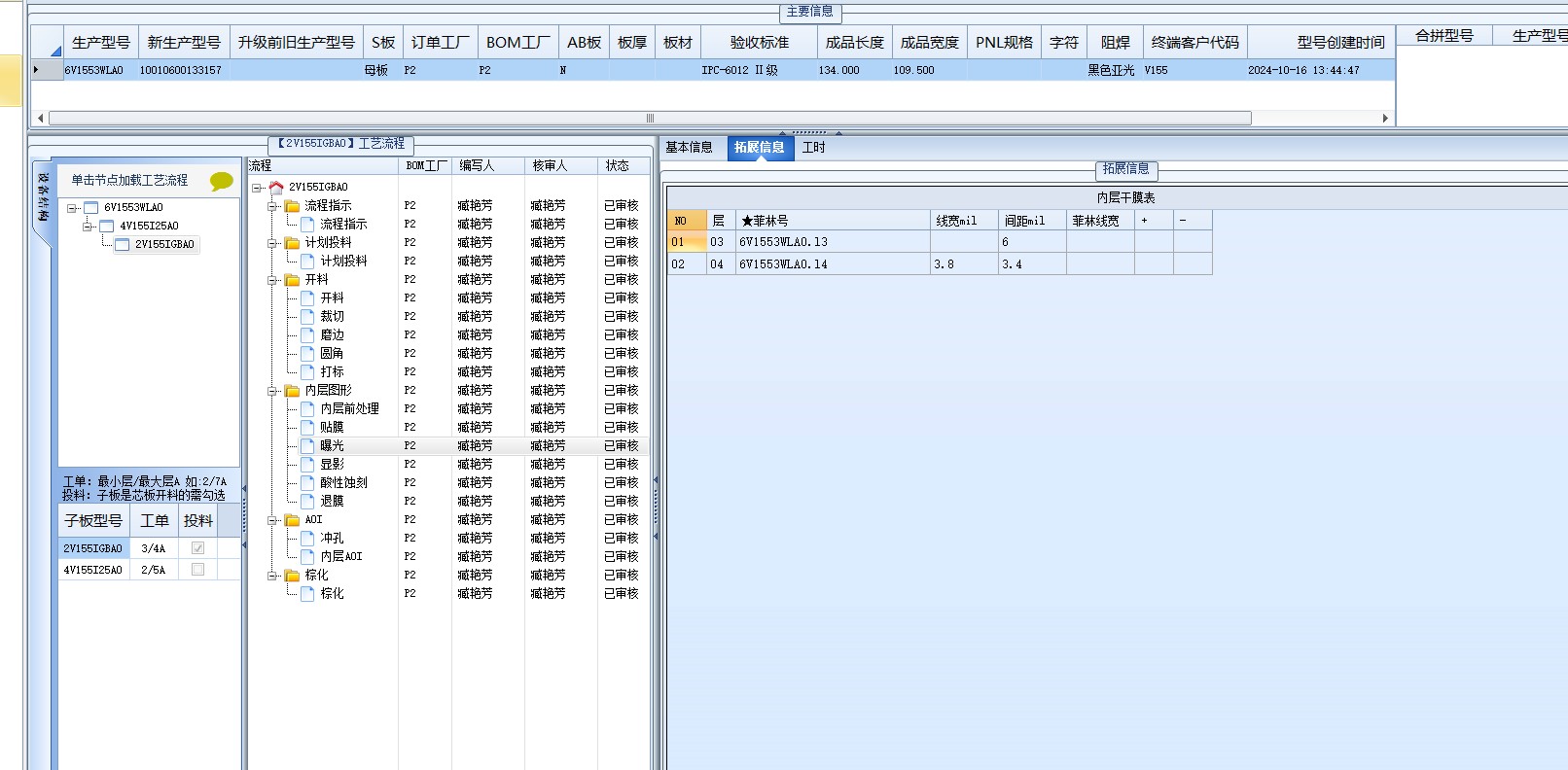Click the red home icon beside 2V155IGBA0

276,187
